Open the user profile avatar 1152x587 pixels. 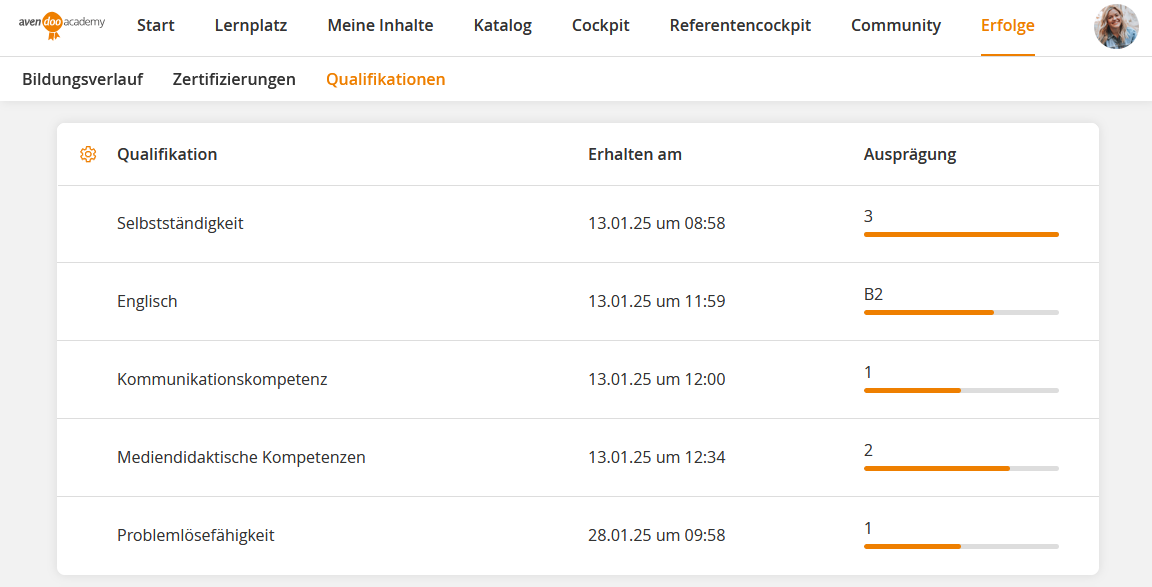click(x=1116, y=27)
